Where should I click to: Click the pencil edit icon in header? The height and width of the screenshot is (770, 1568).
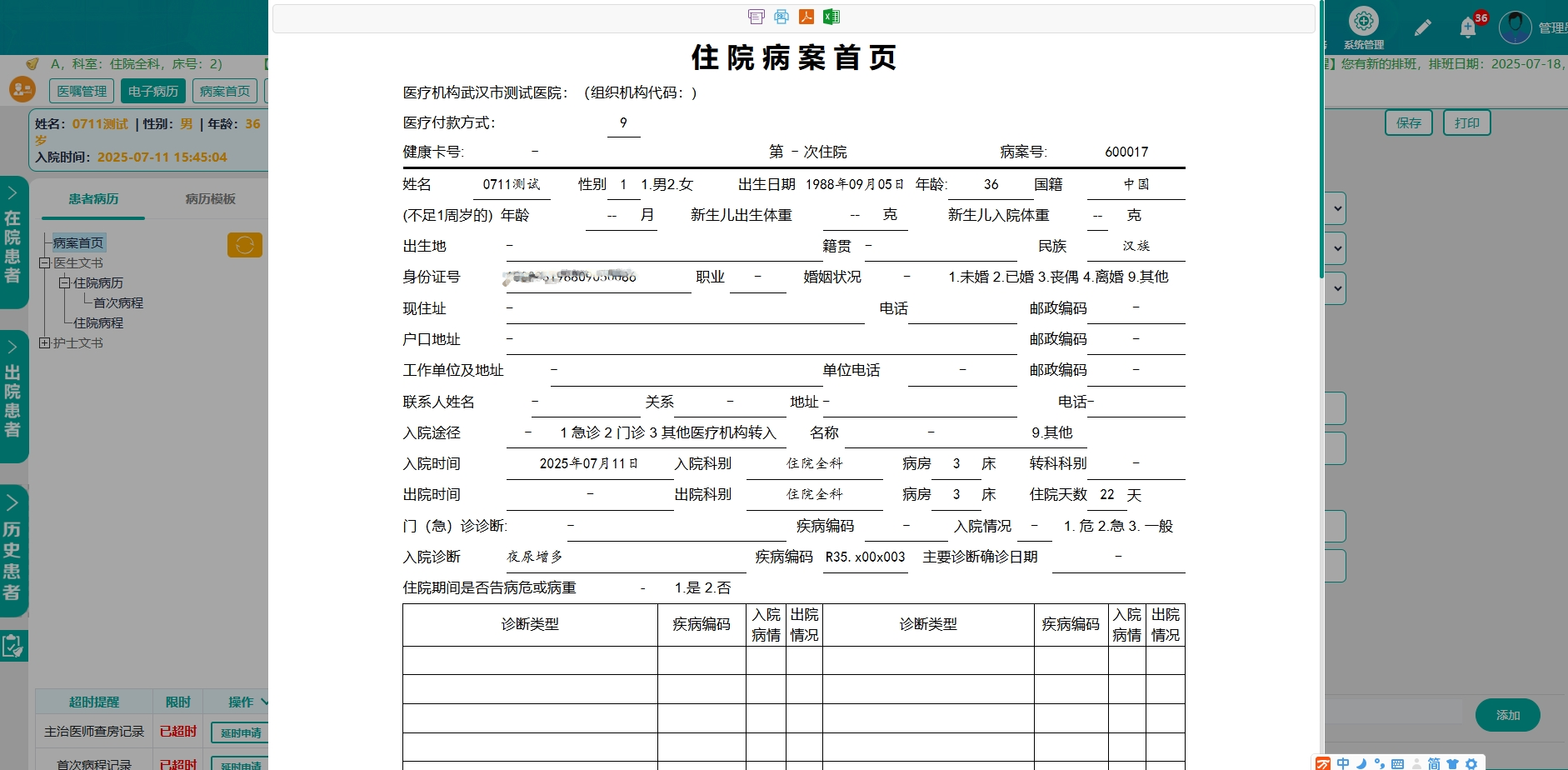click(x=1423, y=27)
